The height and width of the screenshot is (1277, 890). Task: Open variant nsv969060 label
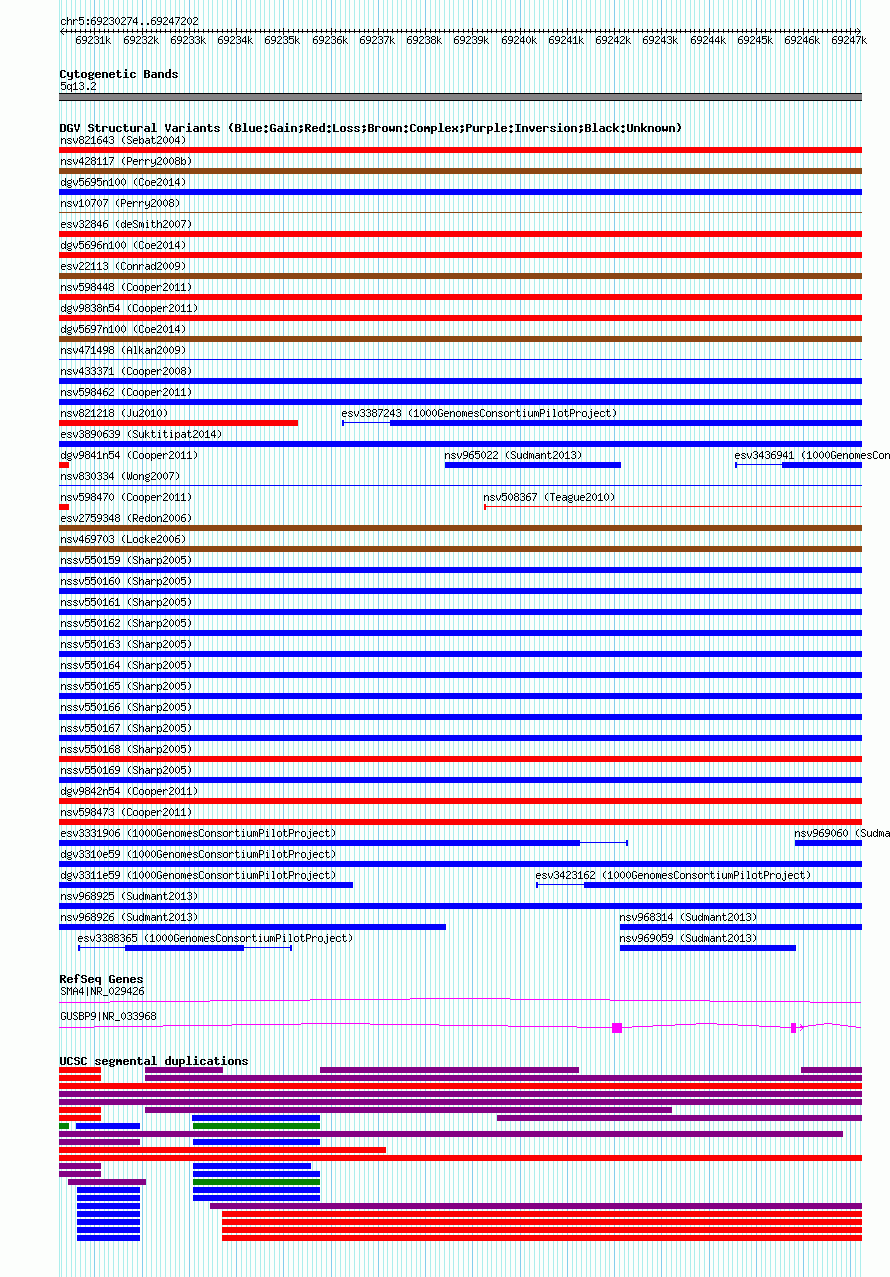point(841,833)
